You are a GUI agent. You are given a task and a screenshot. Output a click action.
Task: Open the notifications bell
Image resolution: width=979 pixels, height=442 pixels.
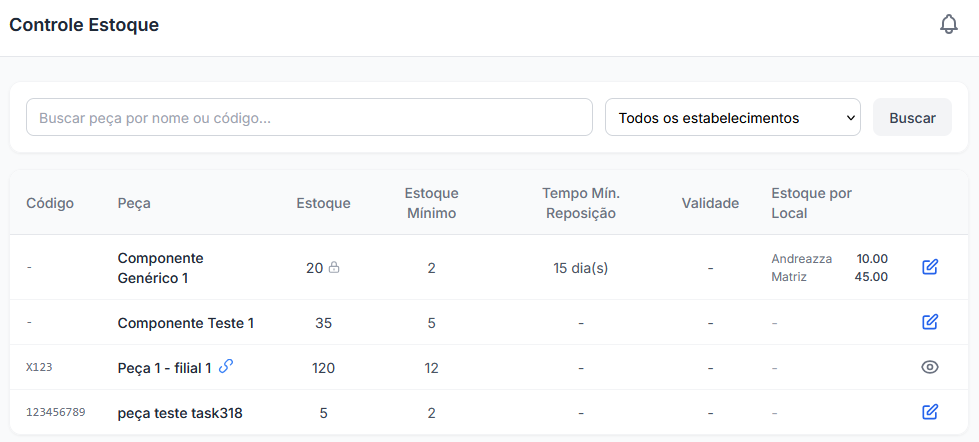948,25
